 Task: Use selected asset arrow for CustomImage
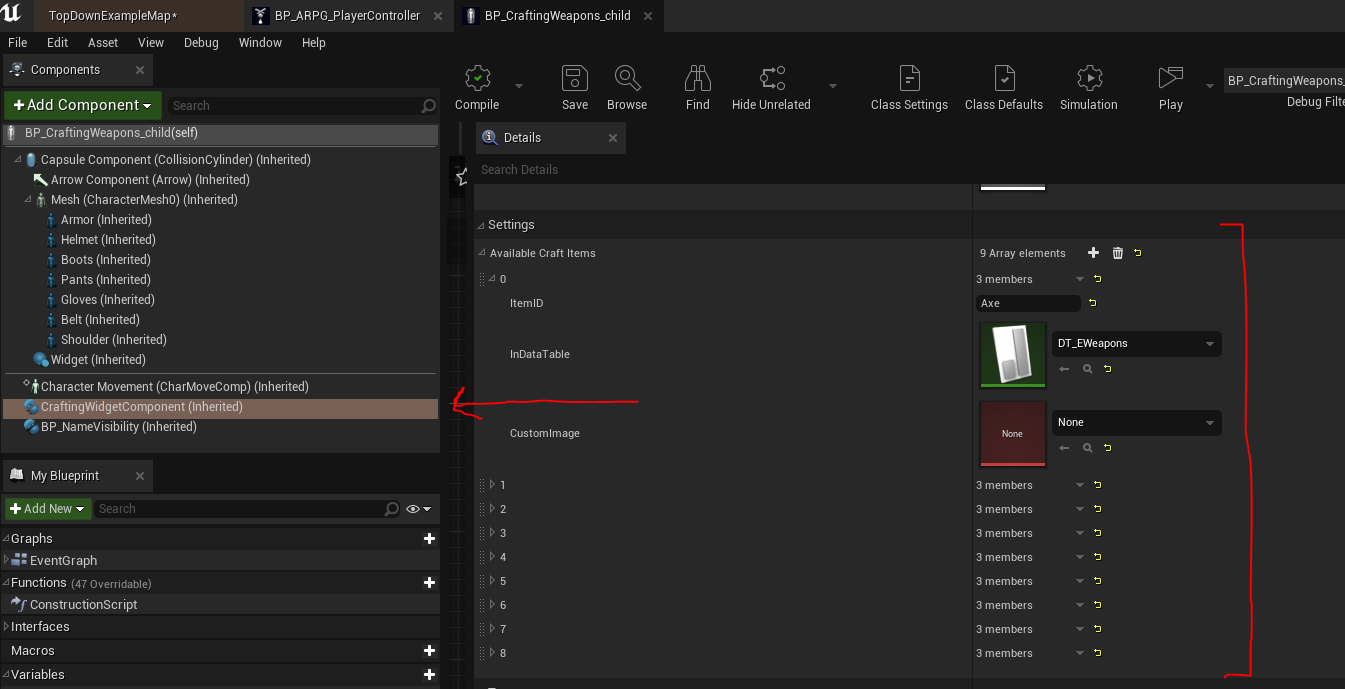1064,449
